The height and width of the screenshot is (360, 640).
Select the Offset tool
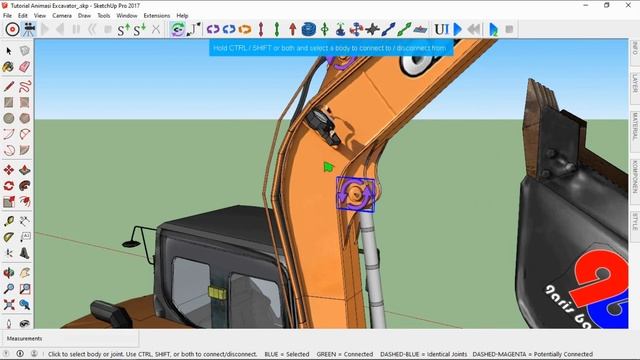pyautogui.click(x=24, y=202)
